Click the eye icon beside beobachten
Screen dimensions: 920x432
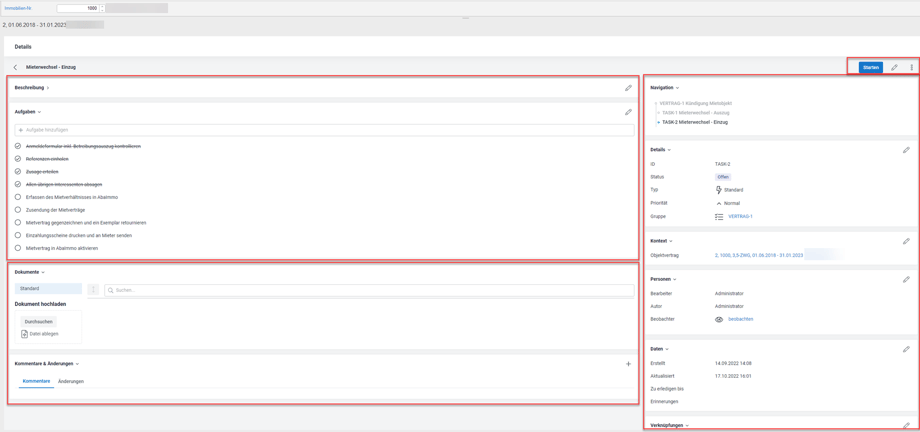718,319
